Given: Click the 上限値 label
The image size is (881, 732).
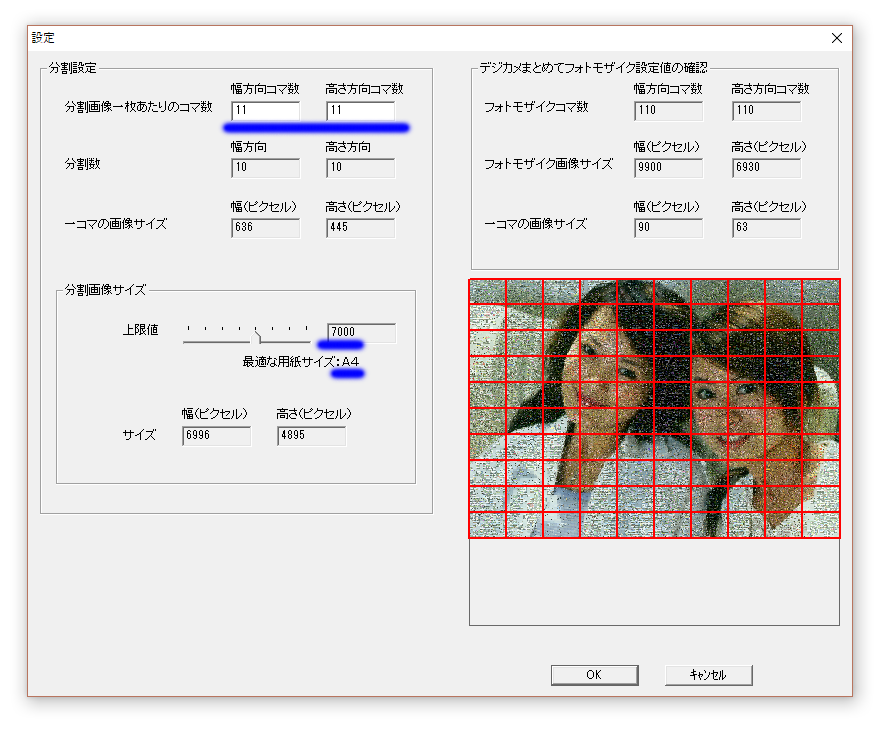Looking at the screenshot, I should pyautogui.click(x=140, y=330).
